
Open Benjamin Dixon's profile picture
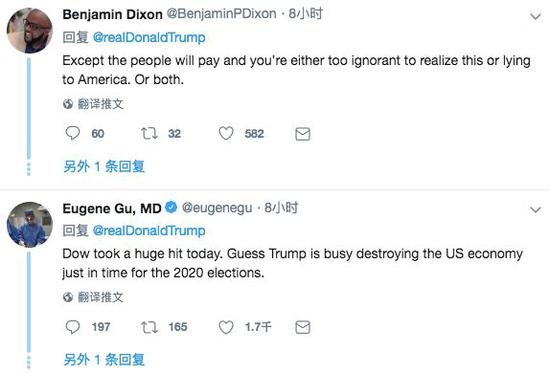click(30, 31)
